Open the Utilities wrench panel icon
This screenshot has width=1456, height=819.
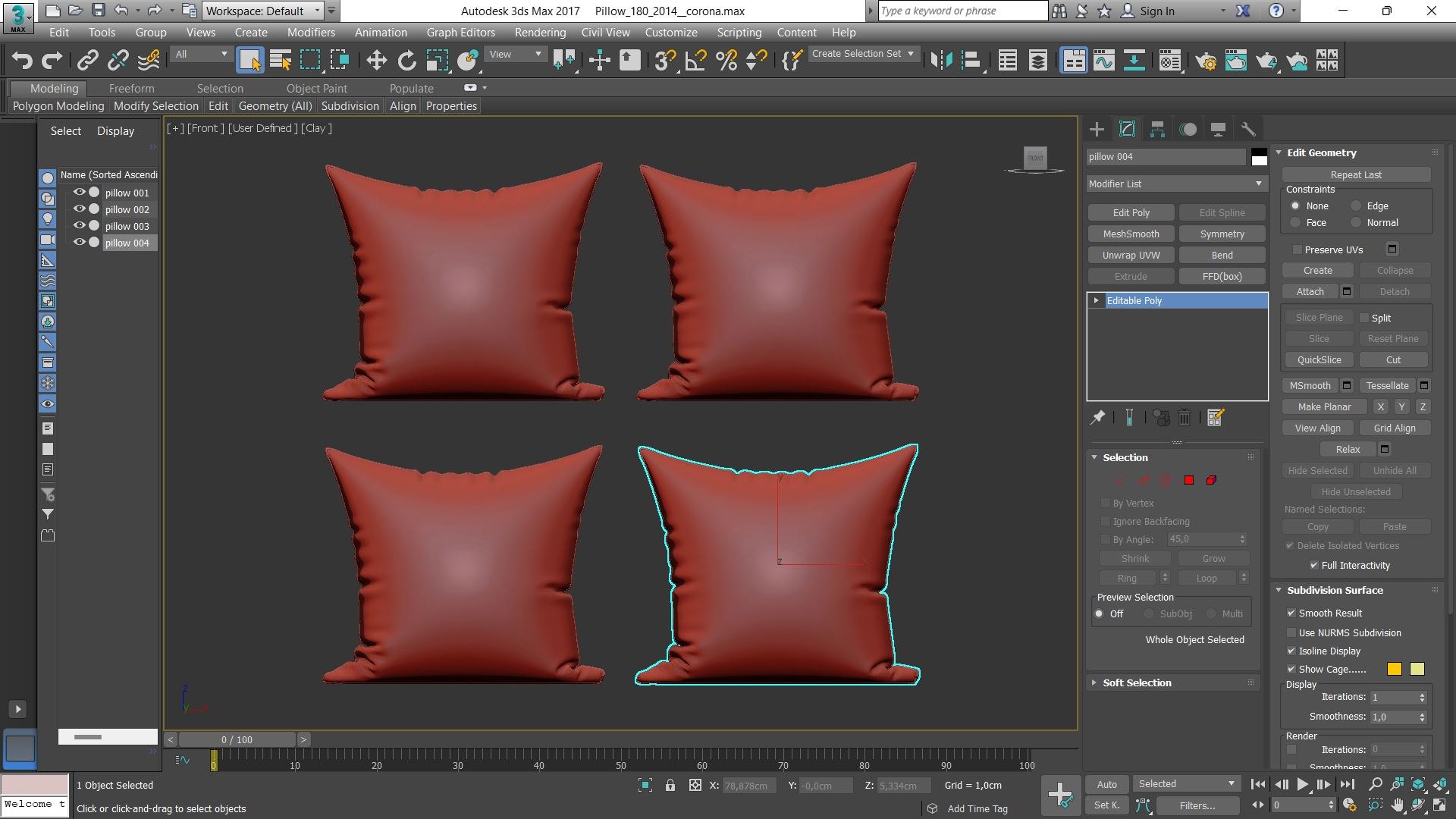point(1248,129)
